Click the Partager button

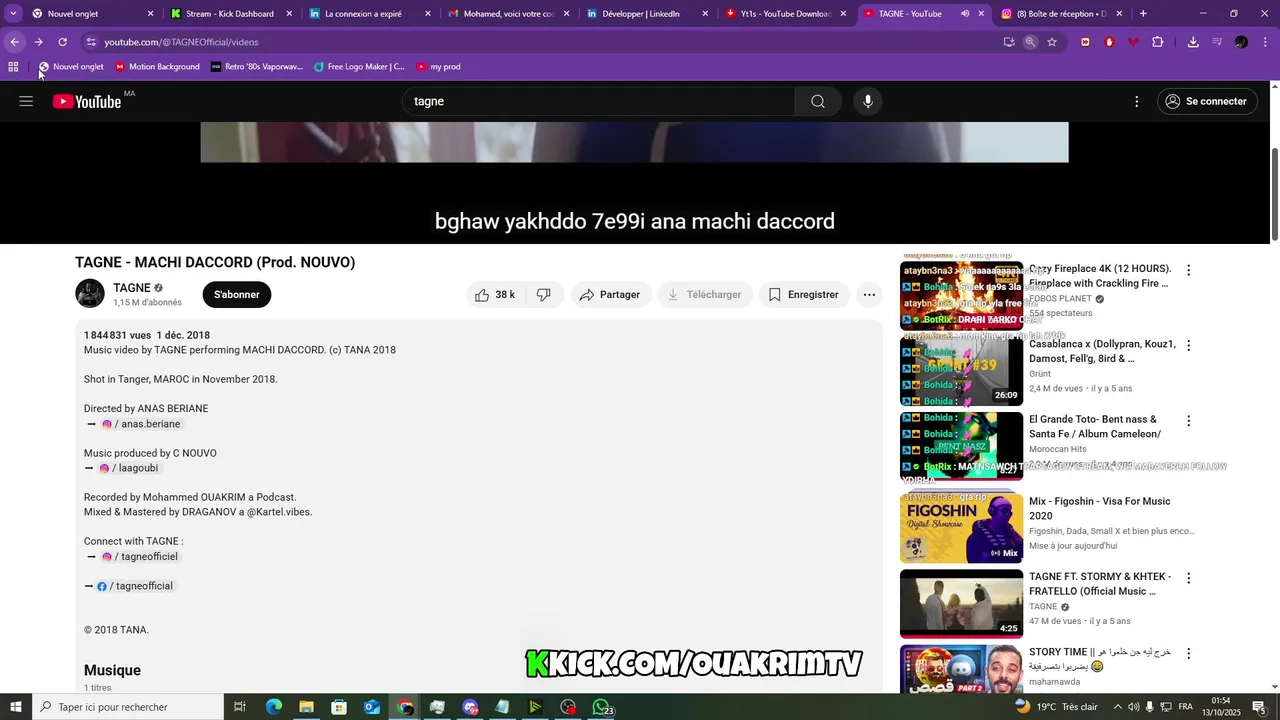(x=610, y=295)
